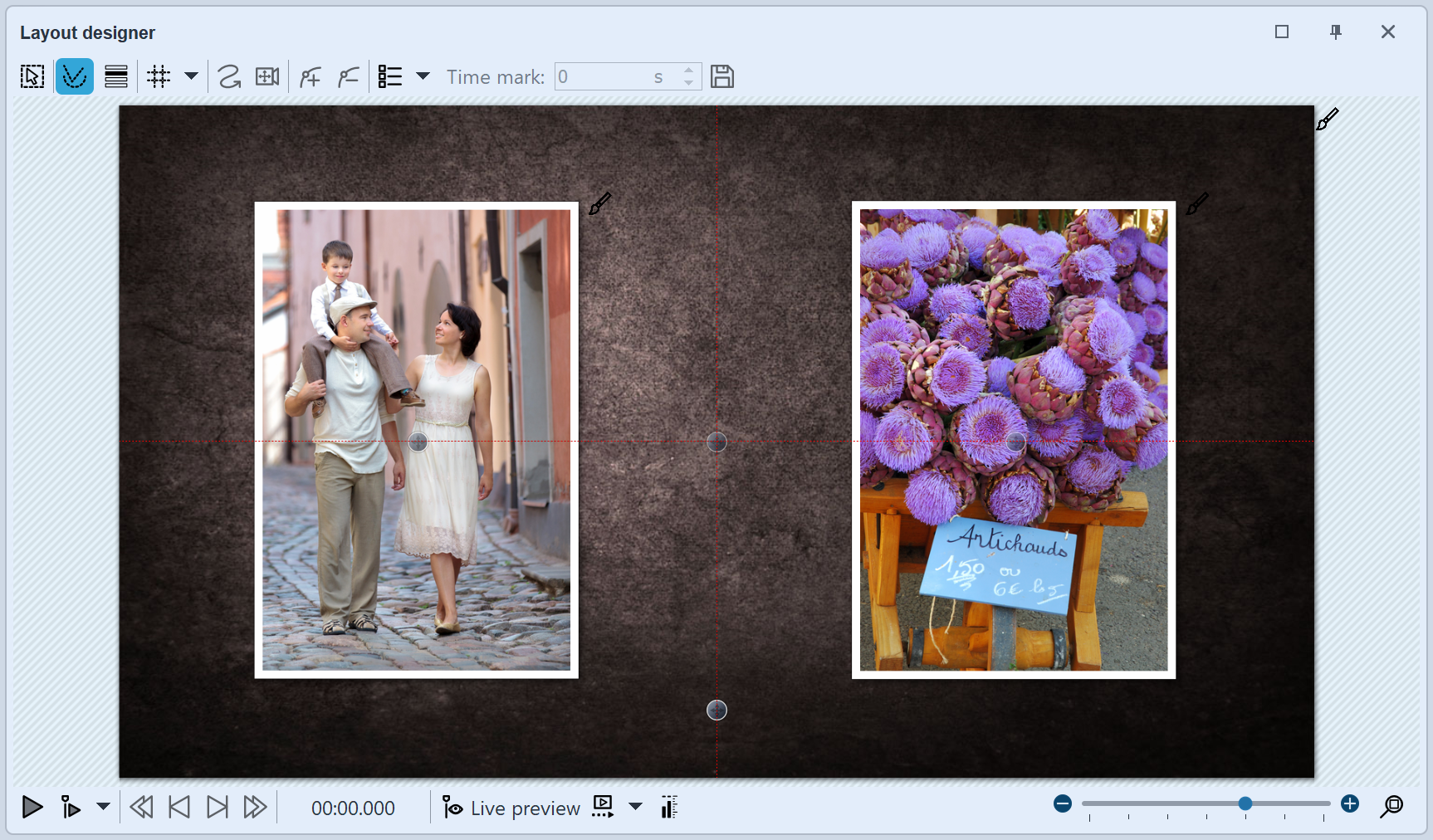
Task: Toggle the keyframe list display
Action: pos(389,76)
